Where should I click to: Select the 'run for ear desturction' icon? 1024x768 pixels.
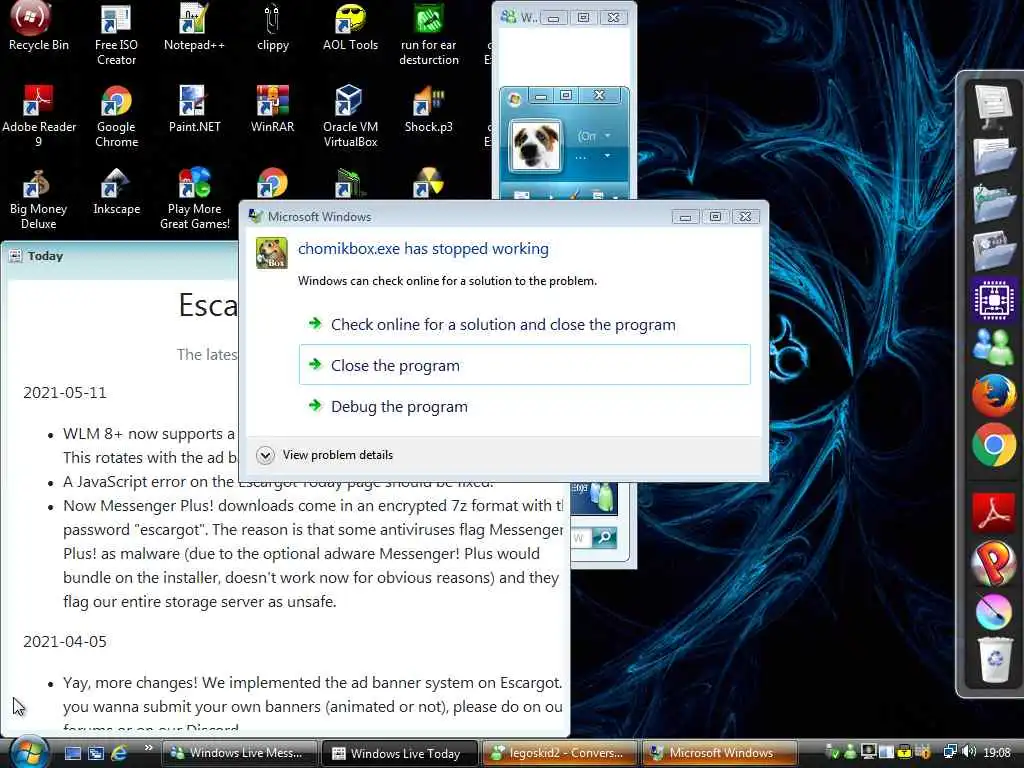pos(428,33)
